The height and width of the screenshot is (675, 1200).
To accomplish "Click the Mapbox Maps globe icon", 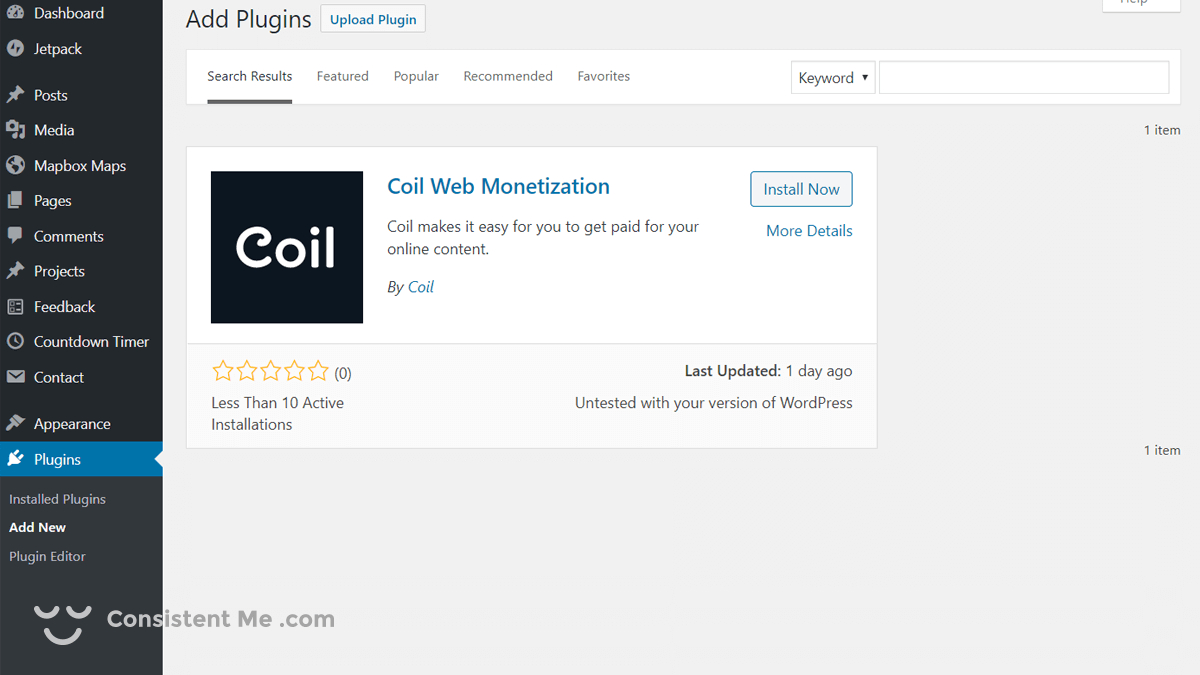I will [x=15, y=166].
